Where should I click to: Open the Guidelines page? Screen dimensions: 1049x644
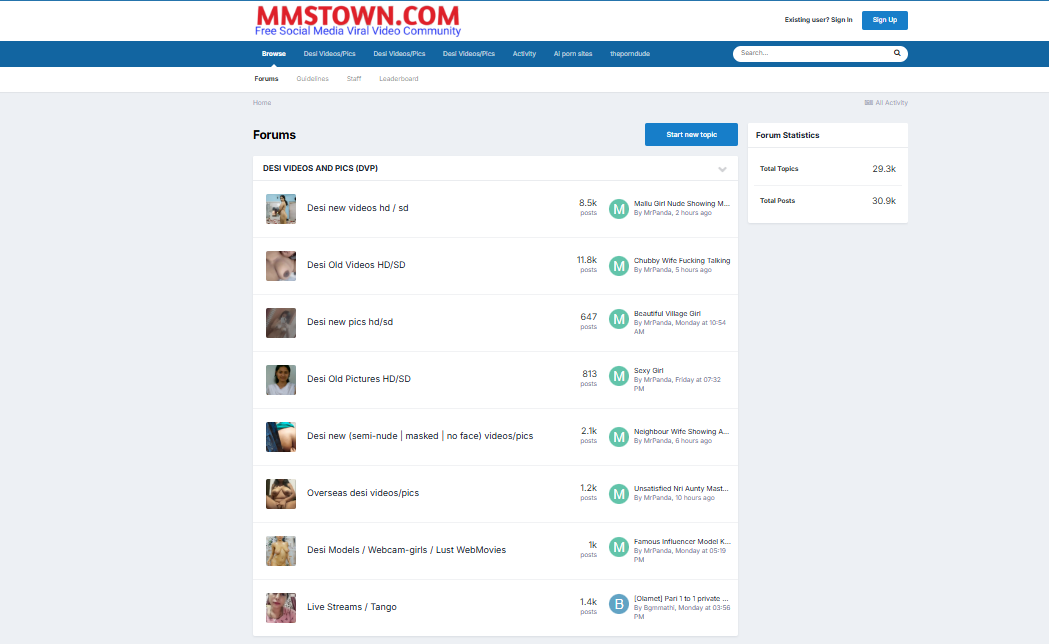312,78
